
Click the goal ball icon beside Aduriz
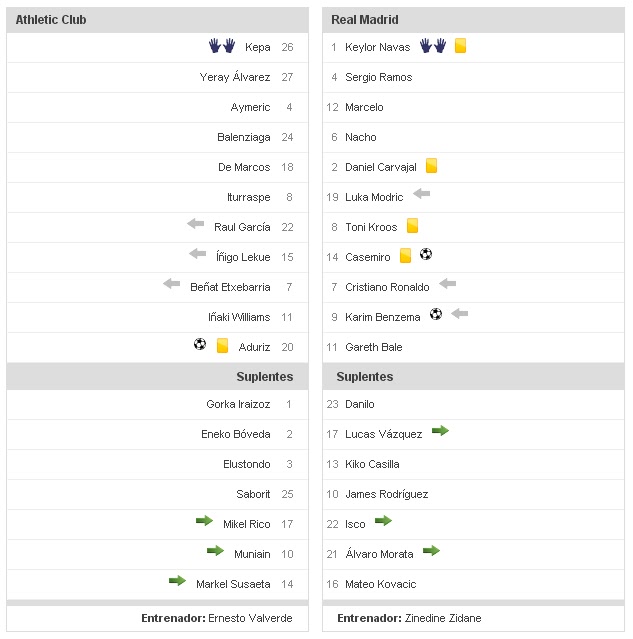point(200,345)
